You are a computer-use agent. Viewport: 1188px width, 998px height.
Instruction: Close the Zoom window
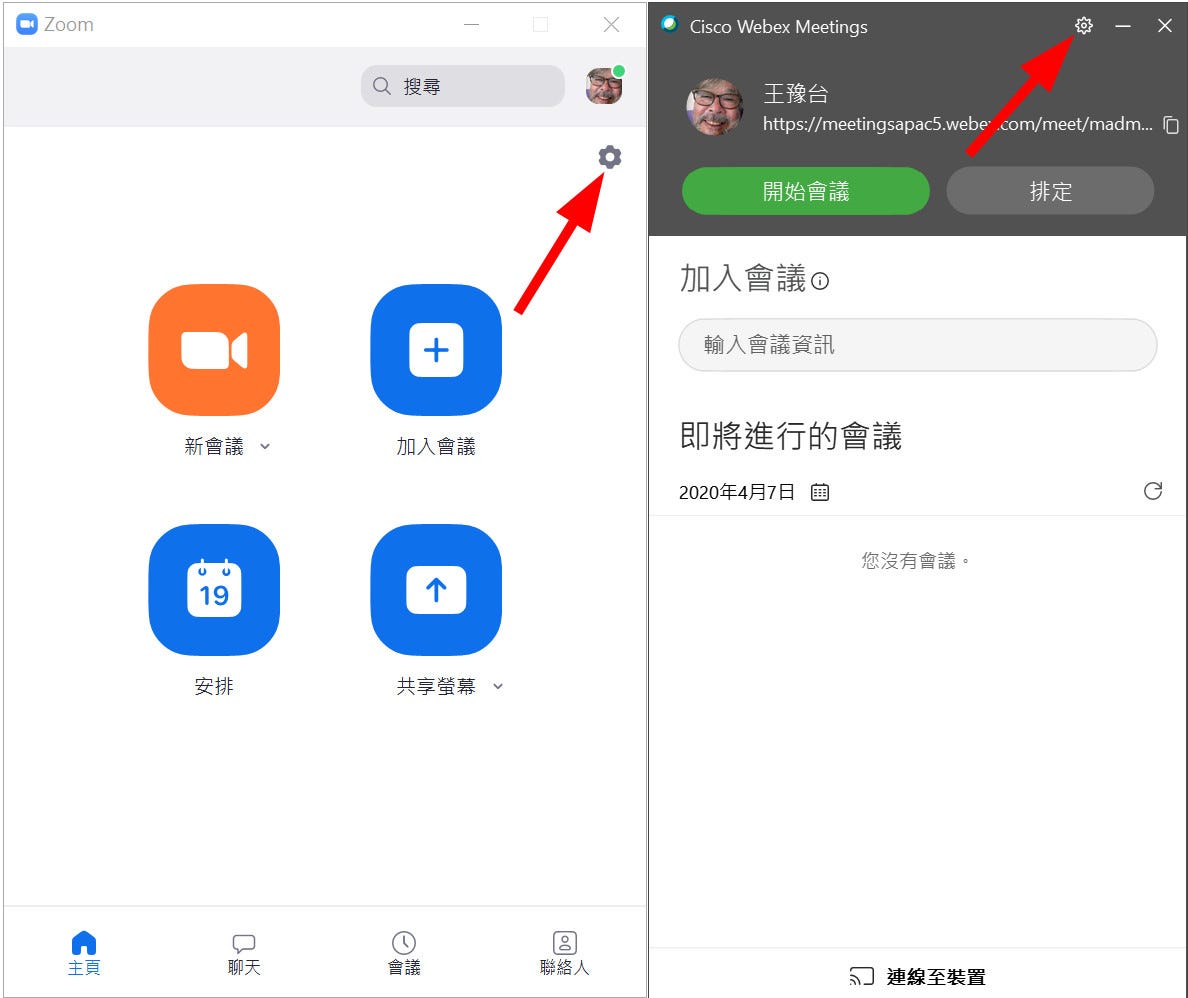(611, 24)
